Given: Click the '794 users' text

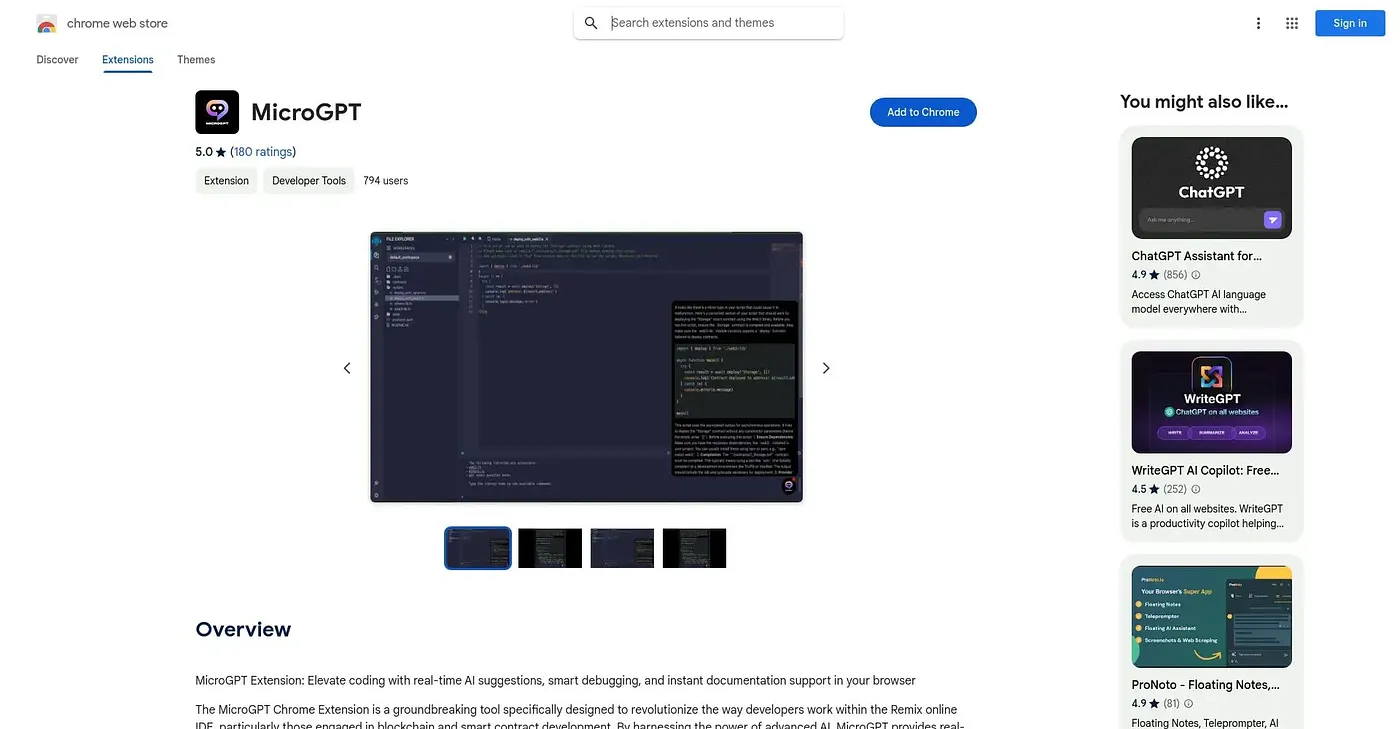Looking at the screenshot, I should click(x=386, y=181).
